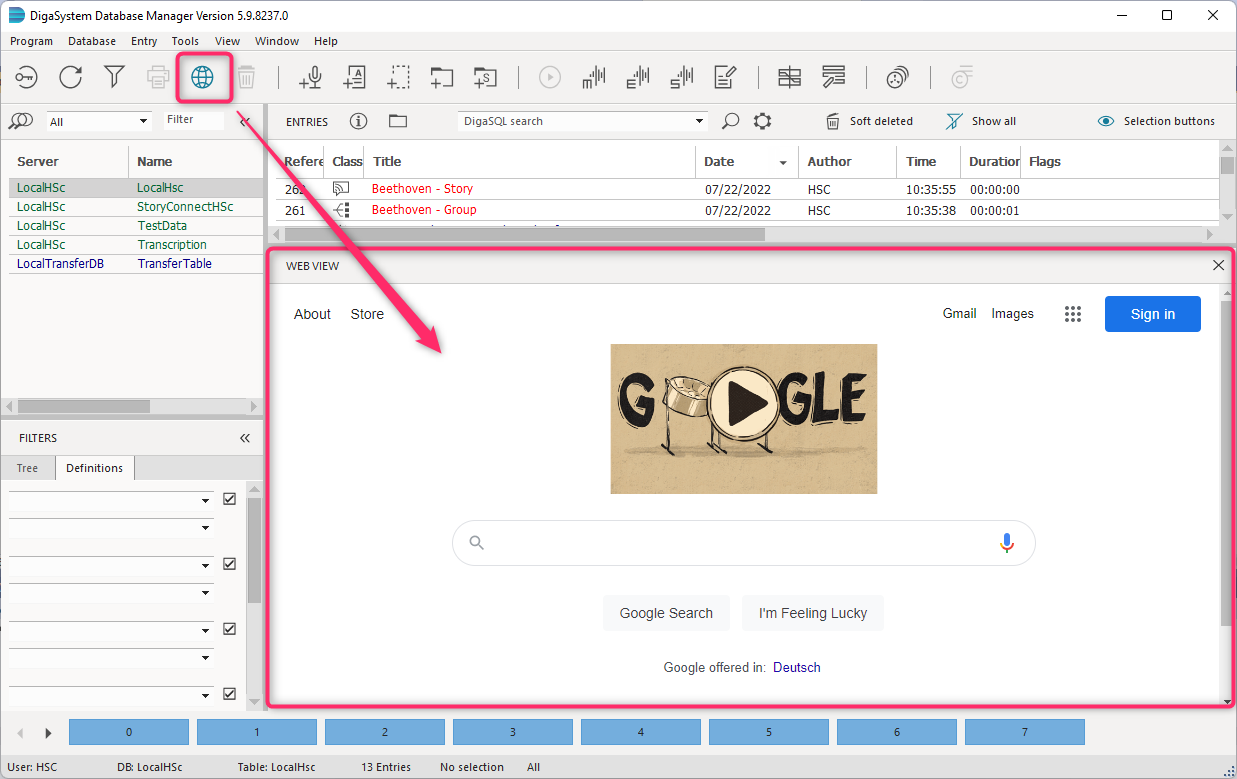
Task: Toggle the first filter definition checkbox
Action: point(230,499)
